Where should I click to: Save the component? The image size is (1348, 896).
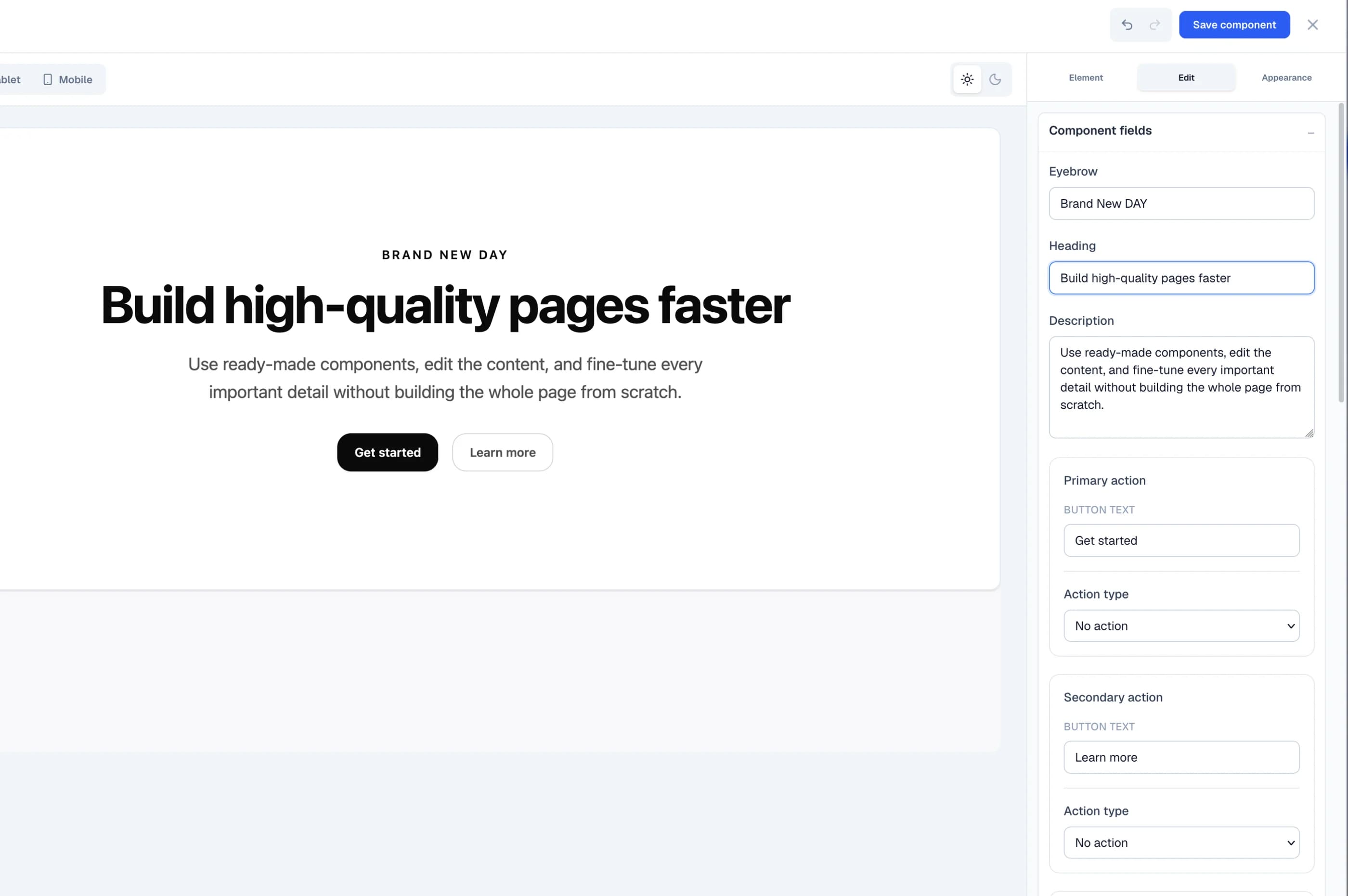click(x=1234, y=25)
